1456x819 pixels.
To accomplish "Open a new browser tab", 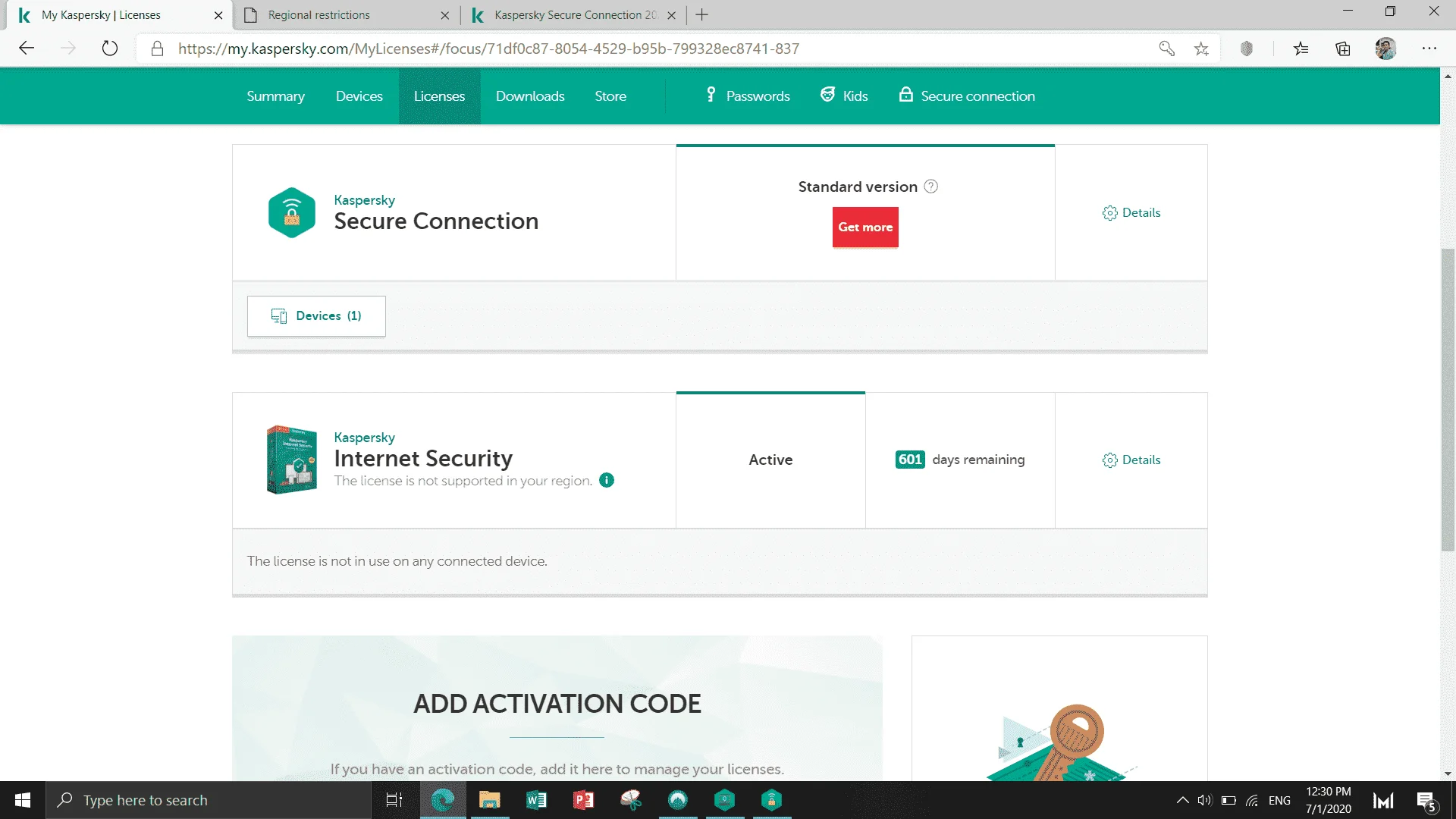I will coord(702,15).
